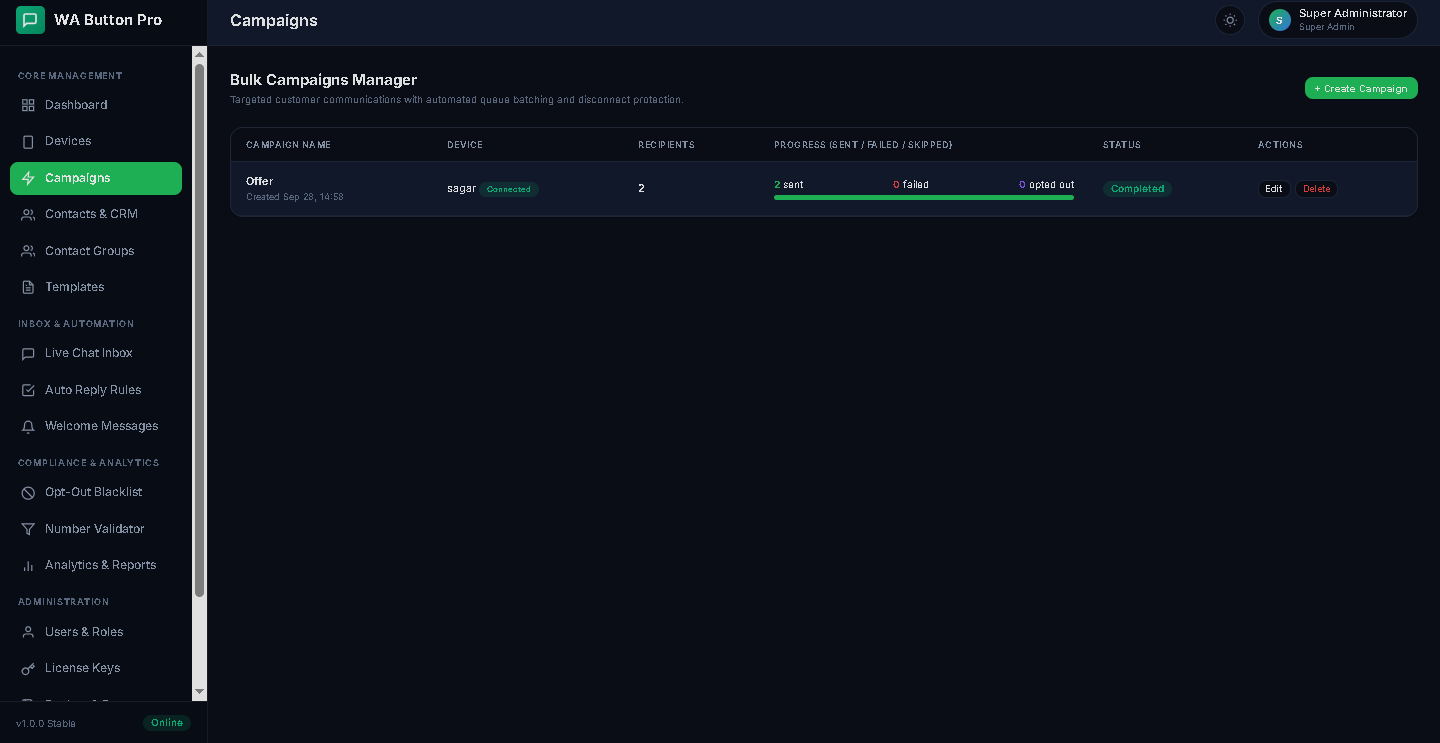Click the Welcome Messages bell icon
The image size is (1440, 743).
coord(28,426)
